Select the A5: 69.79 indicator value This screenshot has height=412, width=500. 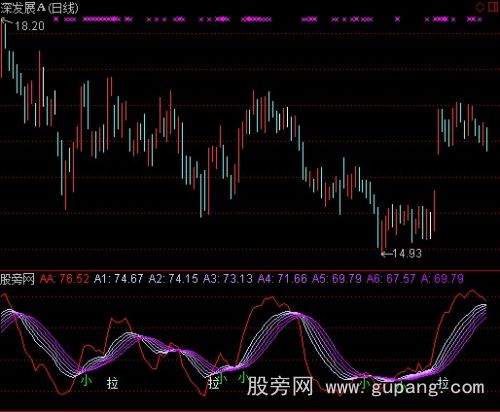[337, 279]
